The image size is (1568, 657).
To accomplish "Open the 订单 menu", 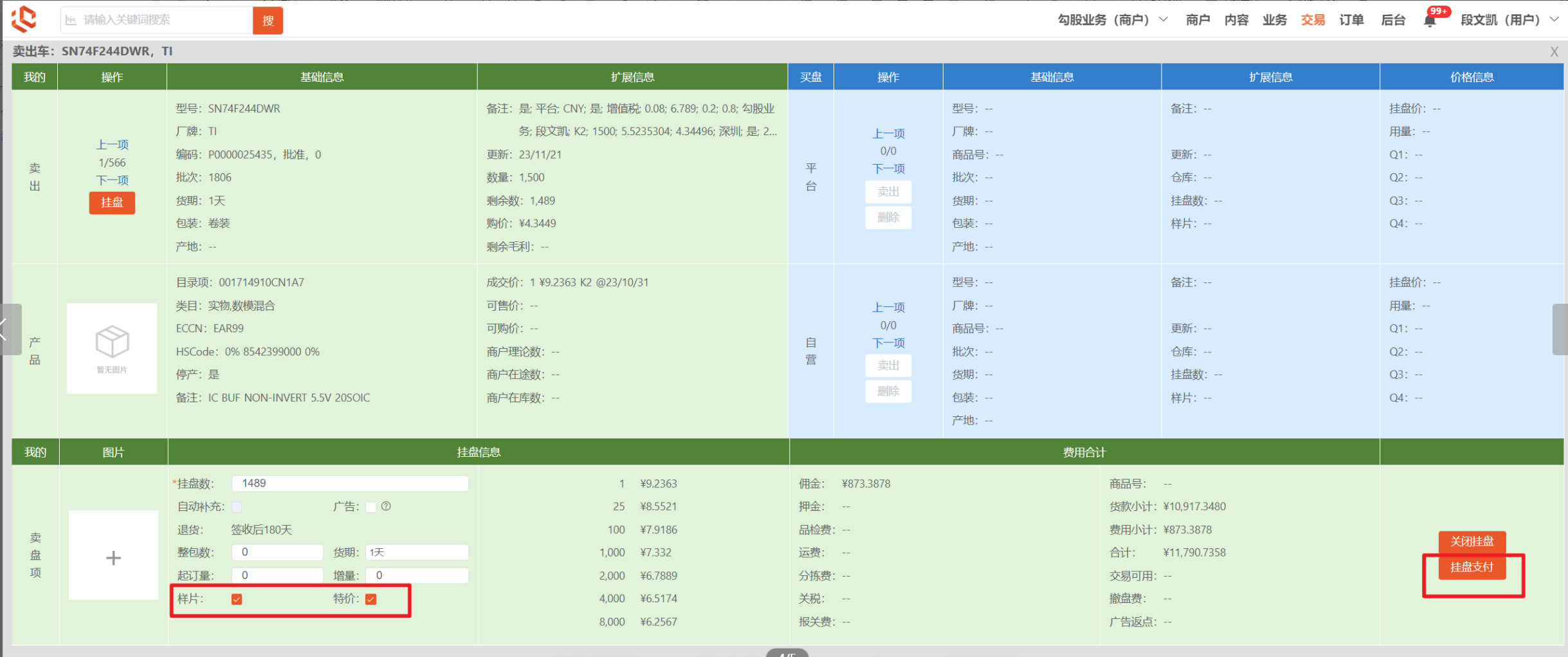I will pos(1351,20).
